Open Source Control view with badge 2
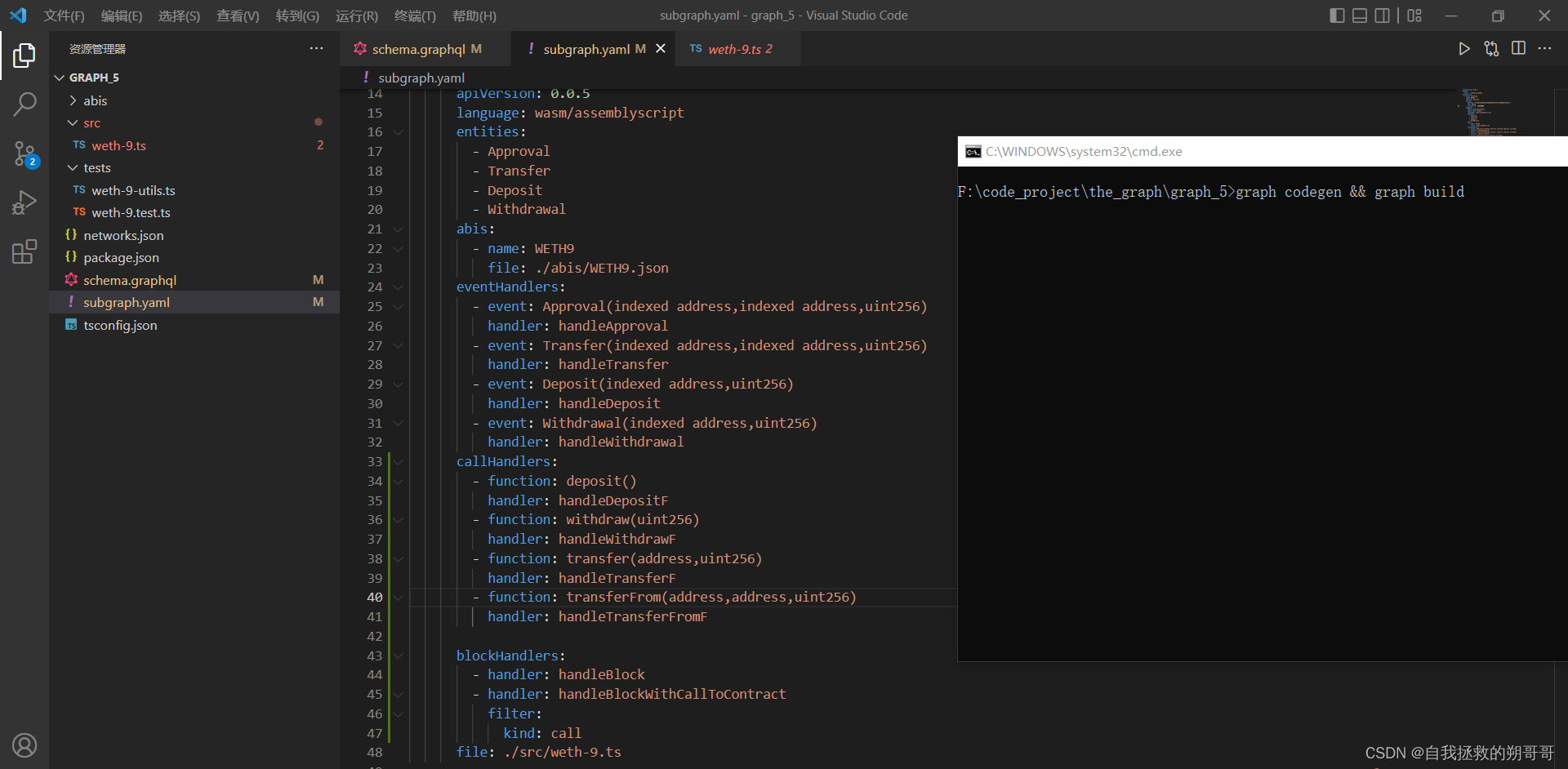The image size is (1568, 769). coord(24,153)
